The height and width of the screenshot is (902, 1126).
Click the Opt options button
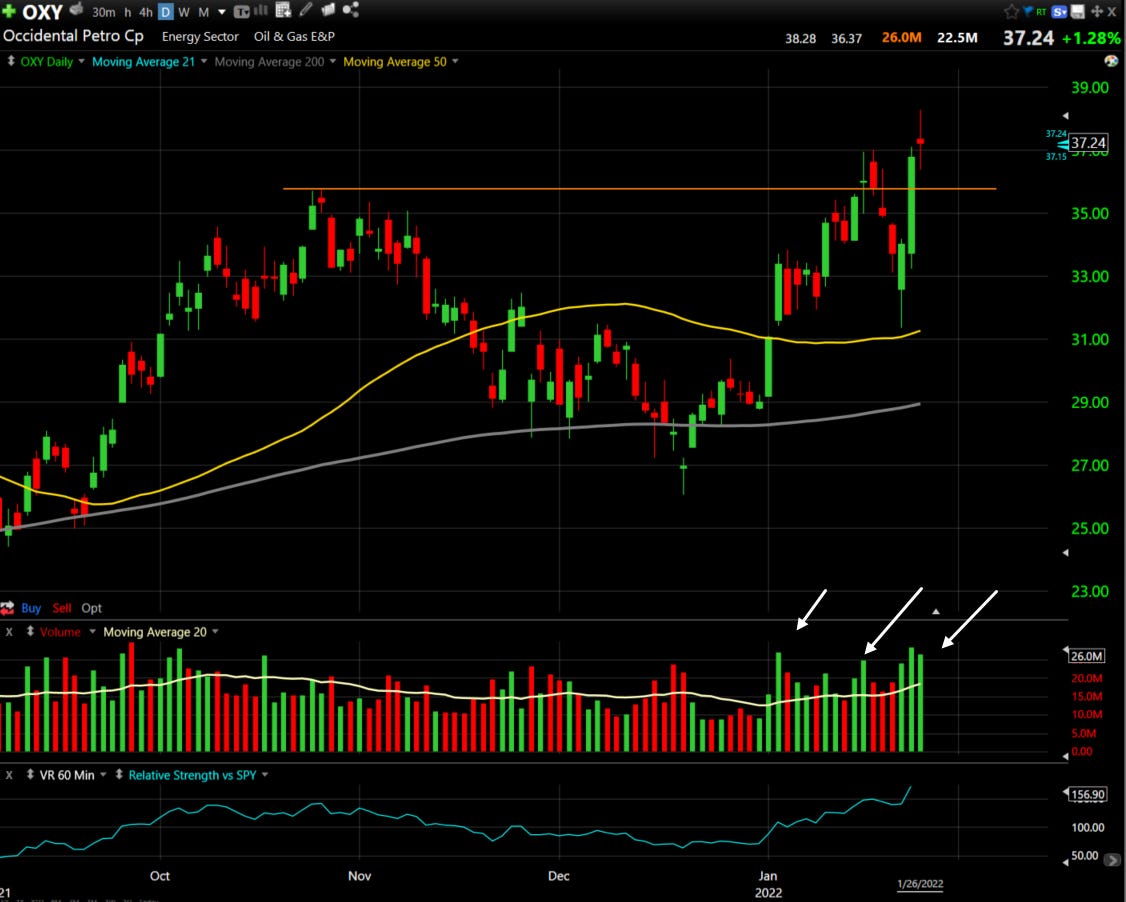pos(91,608)
